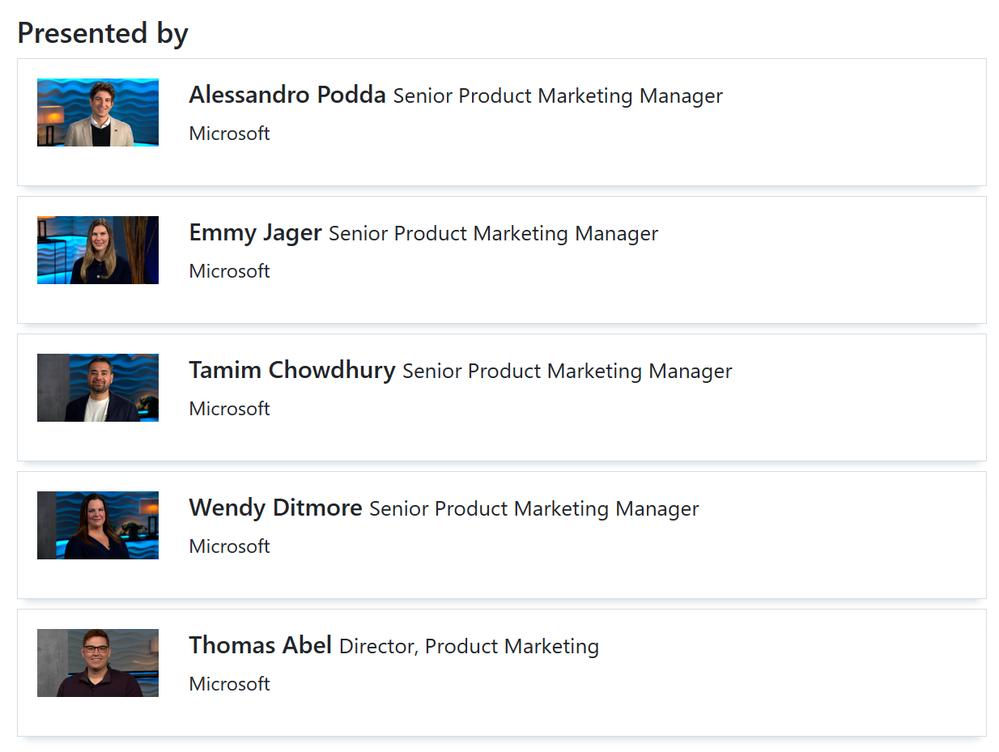This screenshot has width=999, height=752.
Task: Click Microsoft under Thomas Abel
Action: [229, 684]
